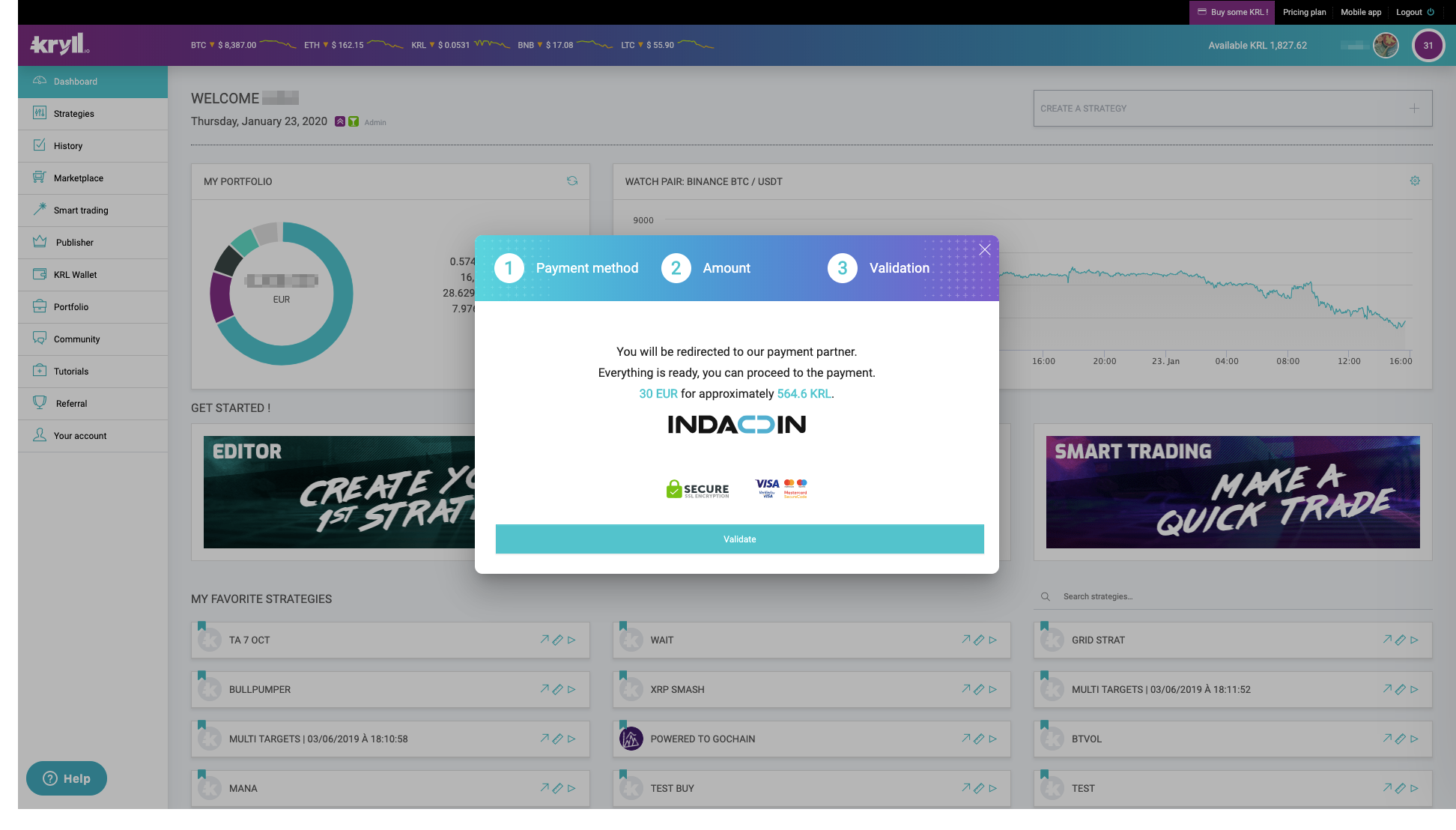Click the BTC price ticker
The image size is (1456, 830).
pos(243,45)
